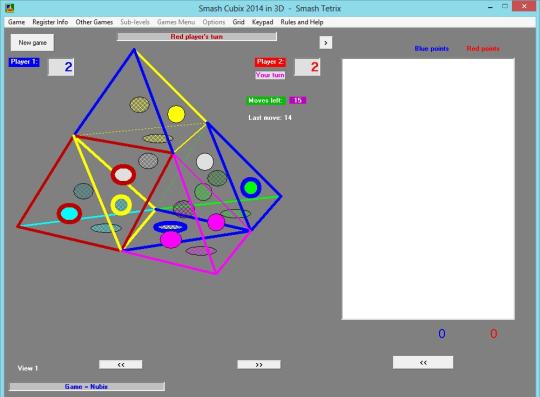Click the 'Player 1:' blue label
The image size is (540, 397).
pyautogui.click(x=24, y=62)
